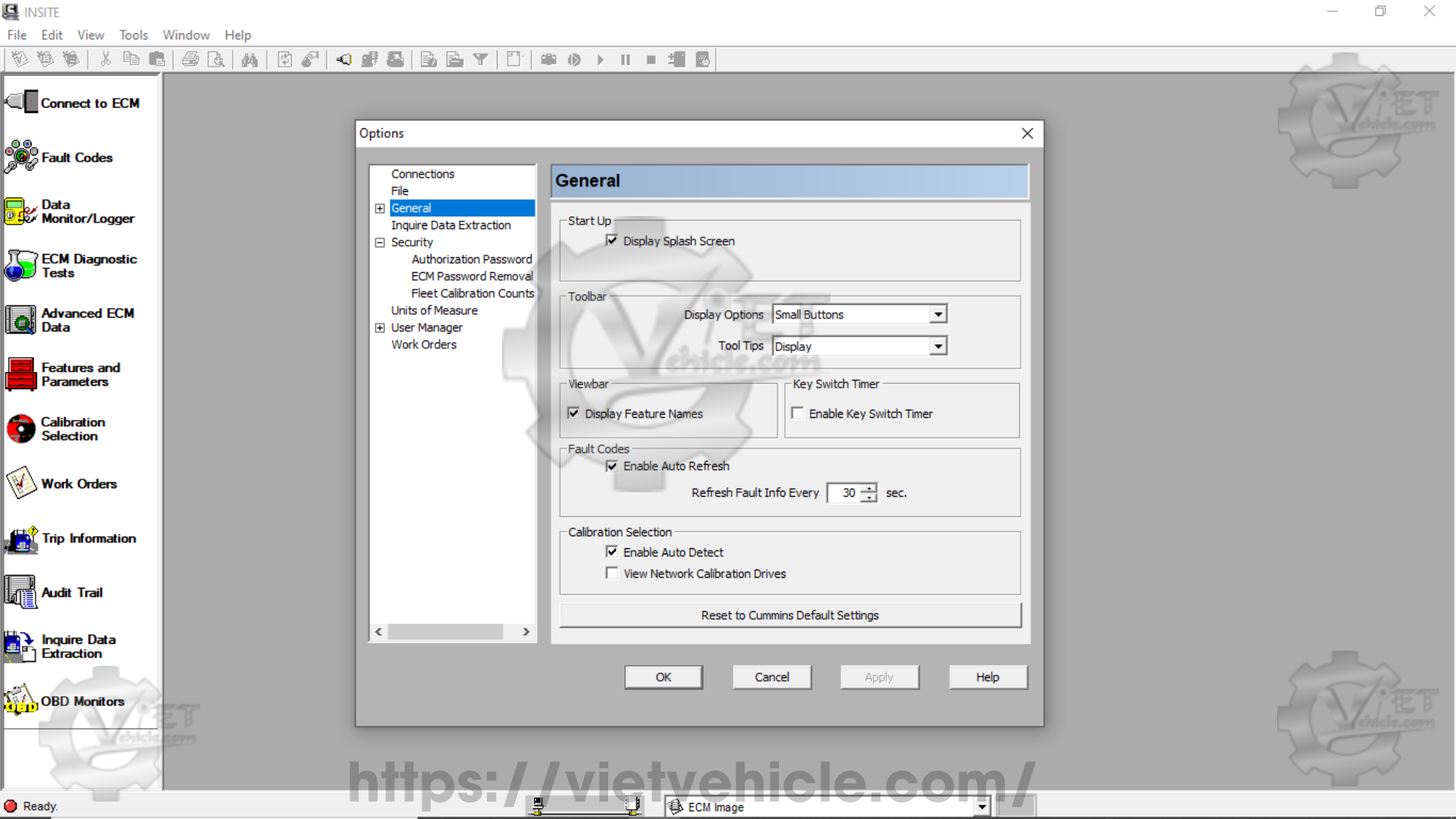1456x819 pixels.
Task: Select ECM Diagnostic Tests icon
Action: click(21, 265)
